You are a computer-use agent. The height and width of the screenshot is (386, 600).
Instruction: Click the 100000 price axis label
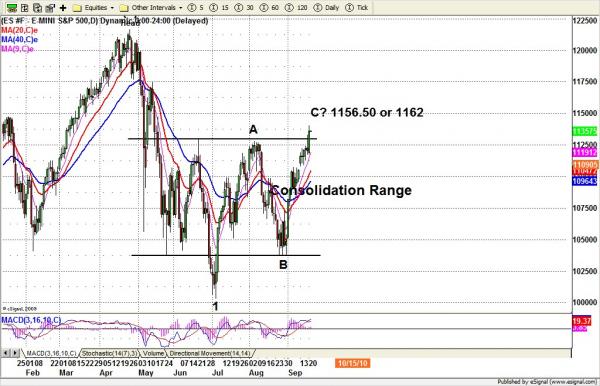point(585,302)
